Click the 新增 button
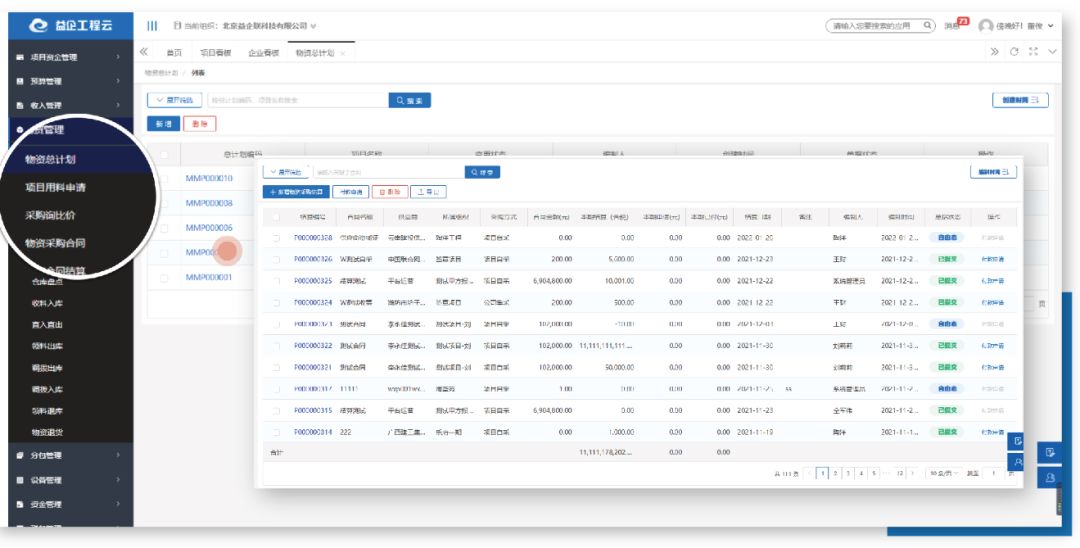The height and width of the screenshot is (548, 1080). pyautogui.click(x=163, y=124)
